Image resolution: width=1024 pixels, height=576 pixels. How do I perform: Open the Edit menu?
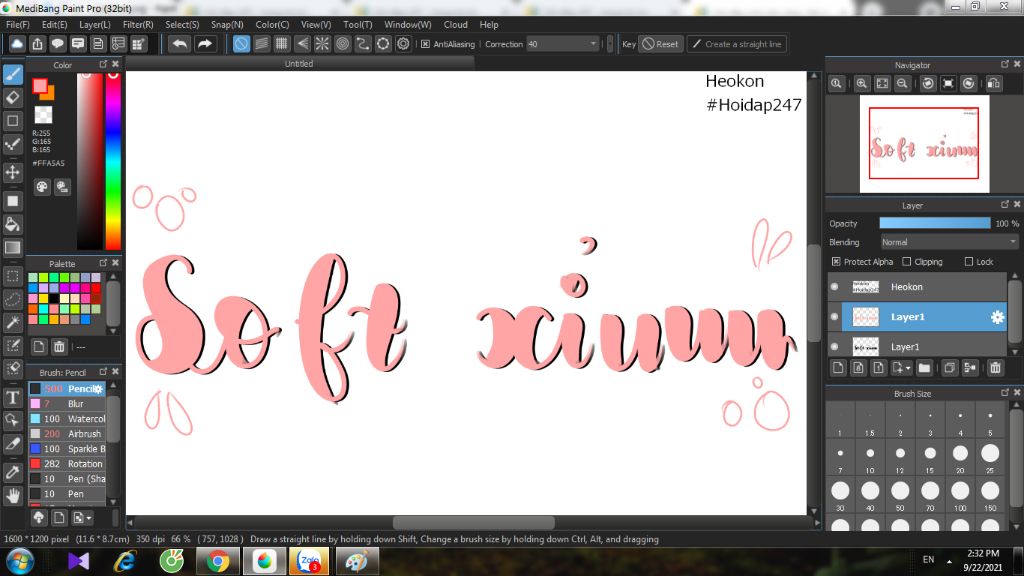pyautogui.click(x=54, y=24)
